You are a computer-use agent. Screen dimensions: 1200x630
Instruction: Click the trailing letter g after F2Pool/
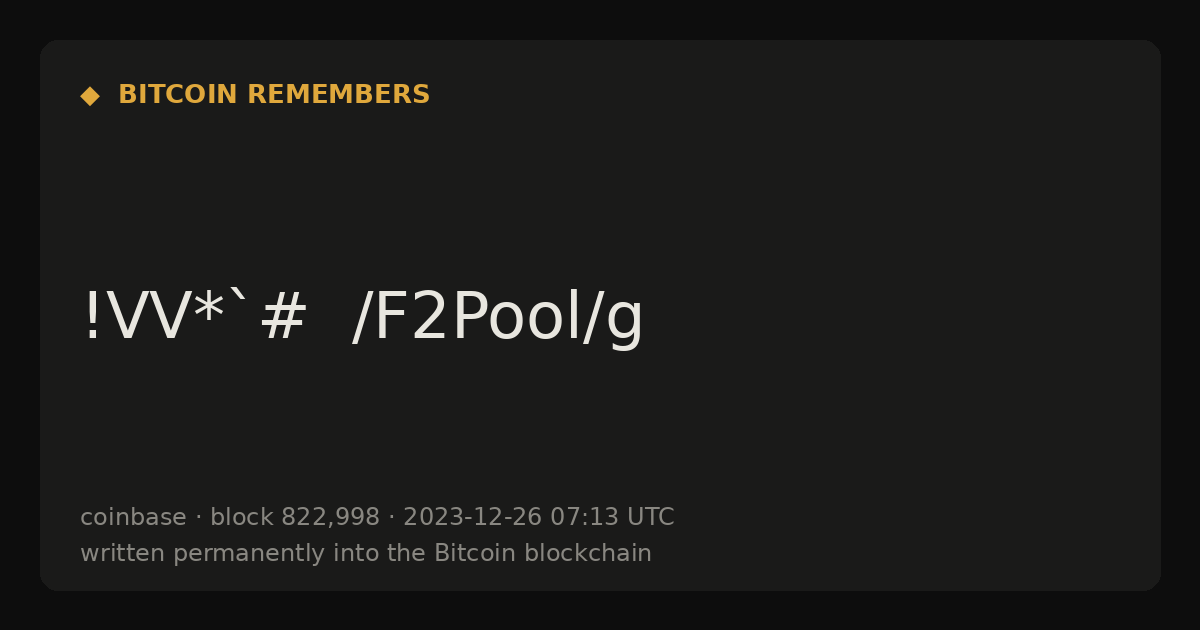[x=623, y=324]
